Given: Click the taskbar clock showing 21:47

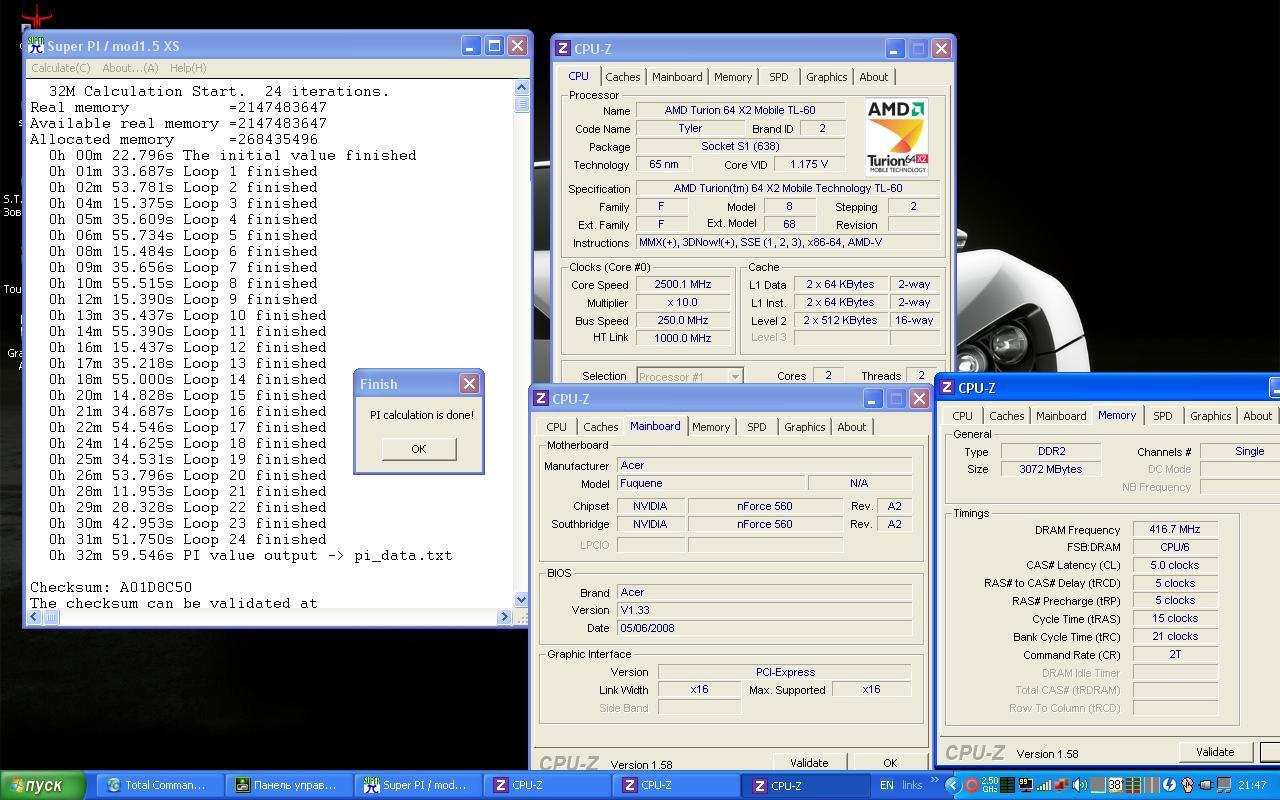Looking at the screenshot, I should pyautogui.click(x=1252, y=785).
